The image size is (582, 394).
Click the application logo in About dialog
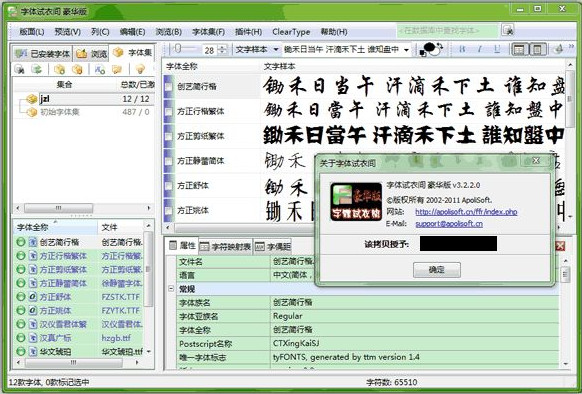[356, 202]
